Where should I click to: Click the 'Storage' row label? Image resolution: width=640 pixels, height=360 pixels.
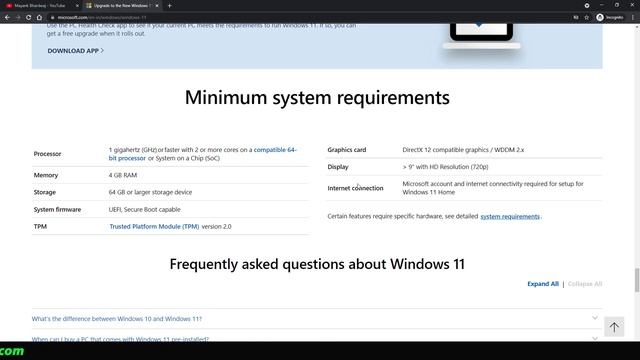tap(44, 192)
